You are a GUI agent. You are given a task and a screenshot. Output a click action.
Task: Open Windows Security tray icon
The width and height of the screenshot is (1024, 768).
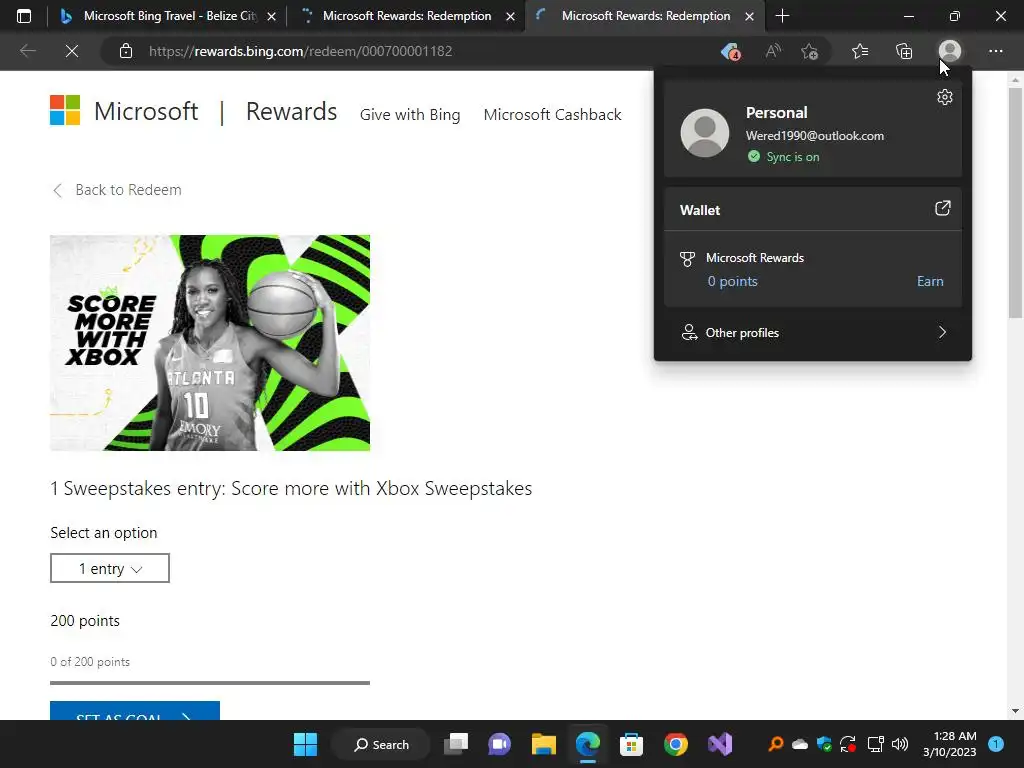point(824,743)
